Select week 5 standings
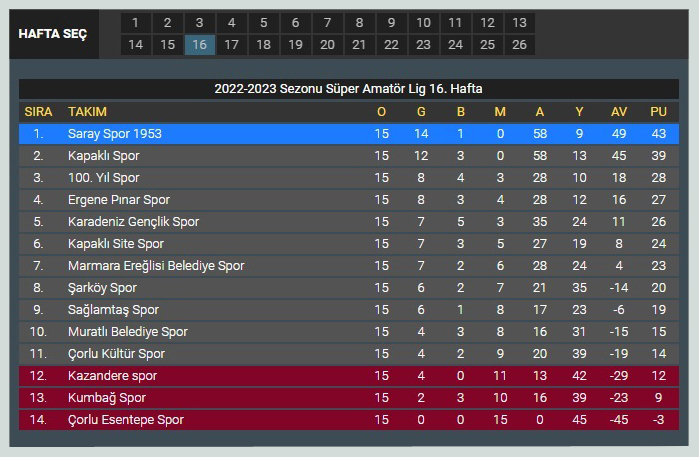The height and width of the screenshot is (457, 699). [263, 23]
